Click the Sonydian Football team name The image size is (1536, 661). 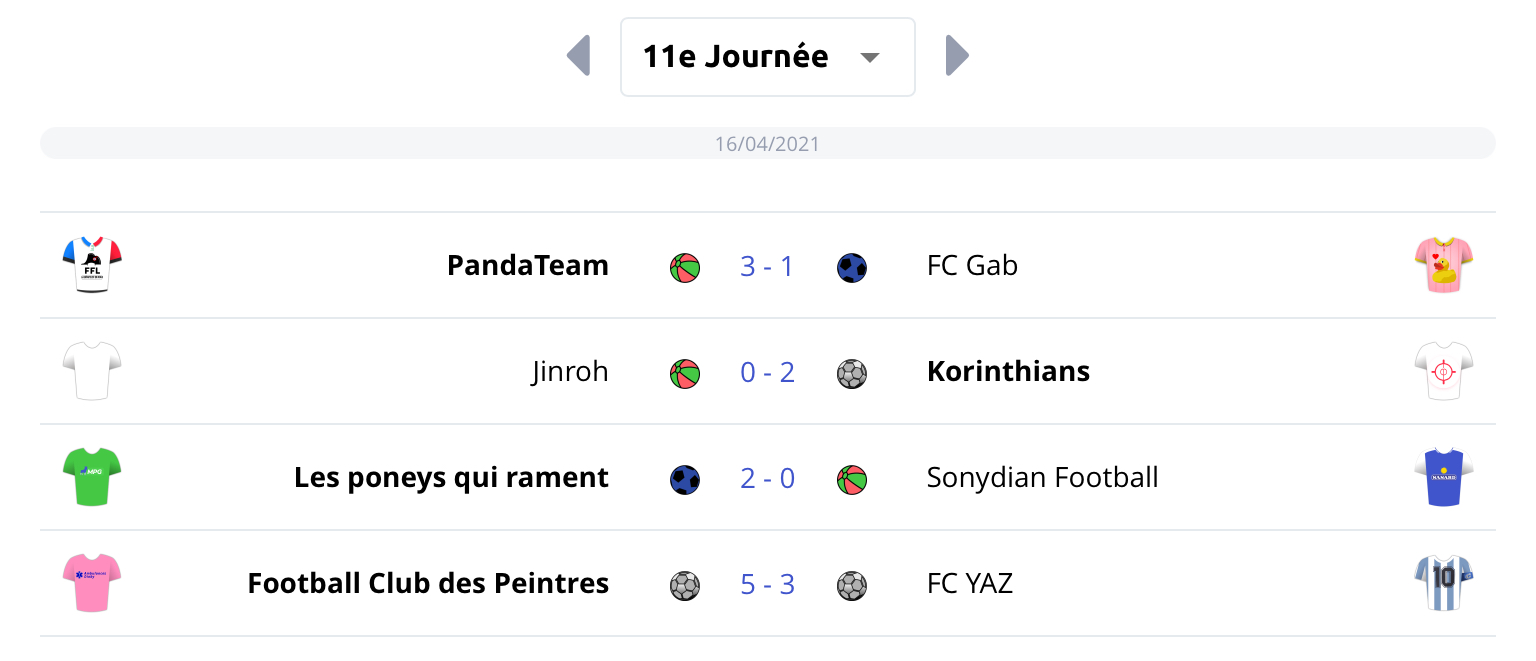(1043, 478)
